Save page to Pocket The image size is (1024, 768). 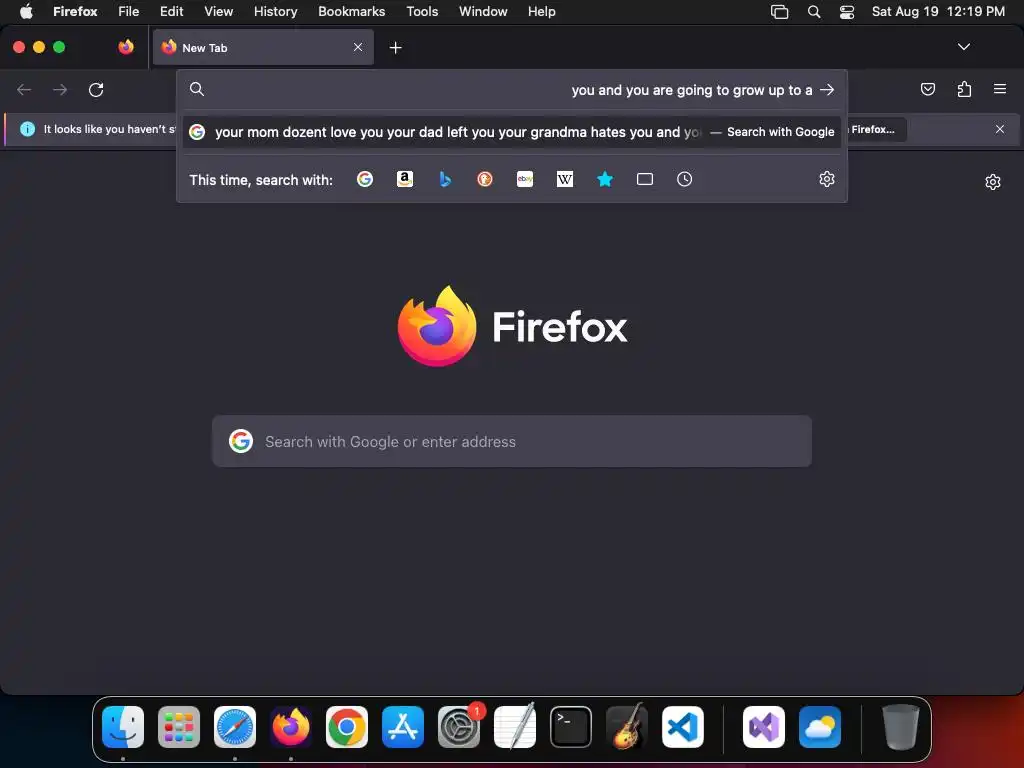[927, 89]
